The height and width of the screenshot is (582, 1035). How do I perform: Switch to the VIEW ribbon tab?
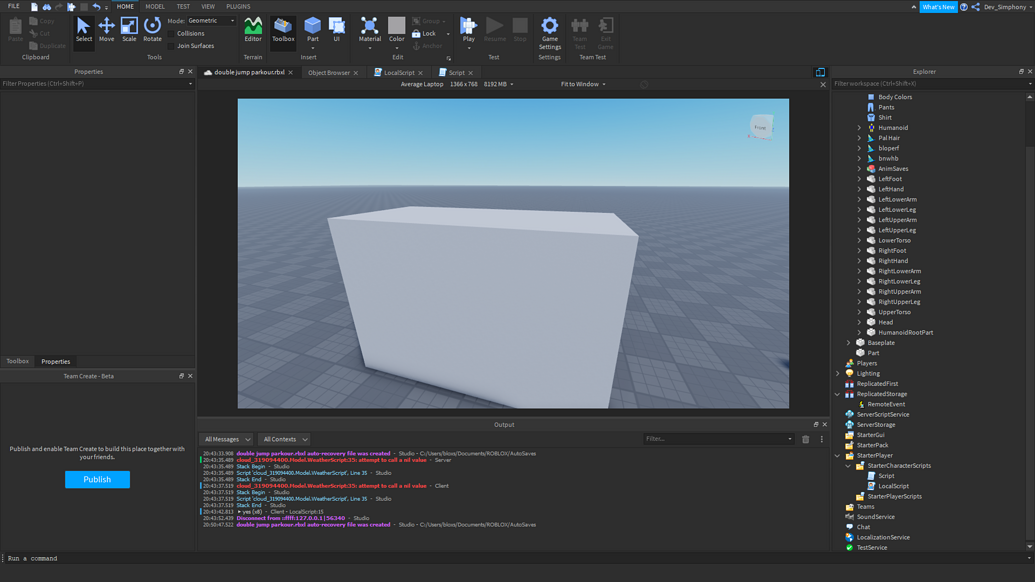(208, 7)
